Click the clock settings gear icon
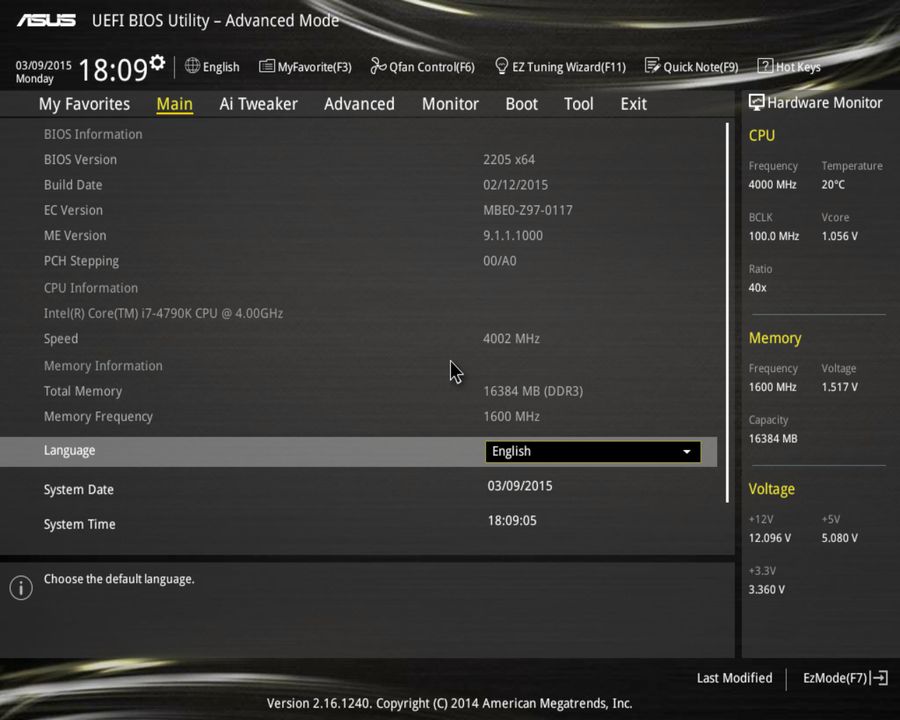900x720 pixels. click(156, 60)
